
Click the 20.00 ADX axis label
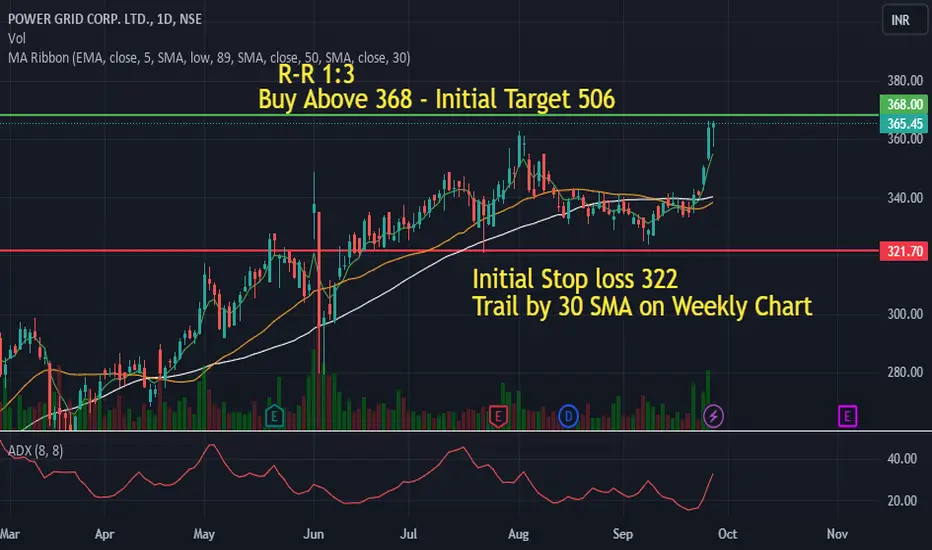point(902,501)
